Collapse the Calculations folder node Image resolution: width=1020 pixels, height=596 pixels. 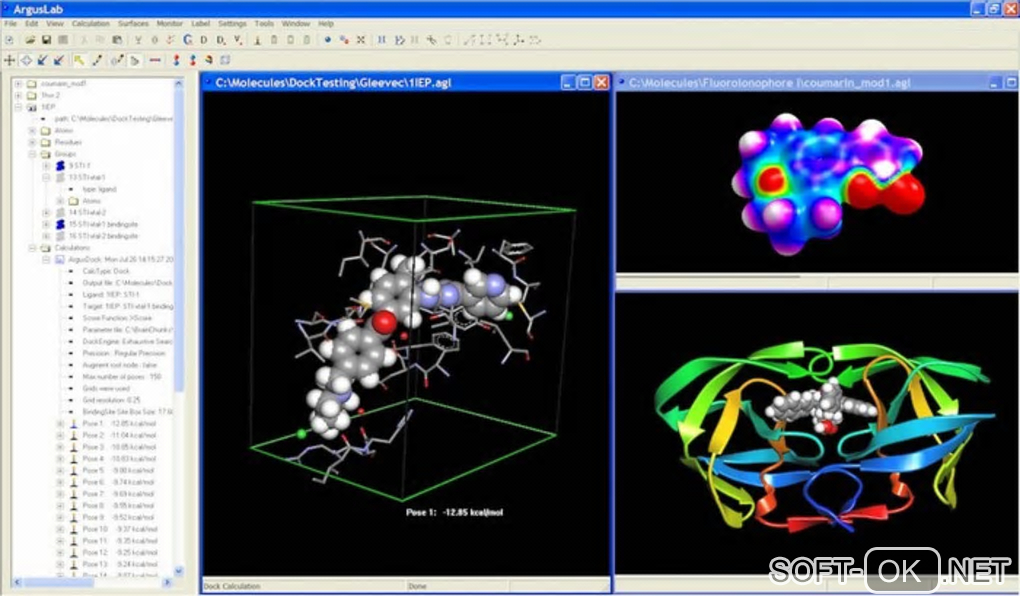point(32,248)
